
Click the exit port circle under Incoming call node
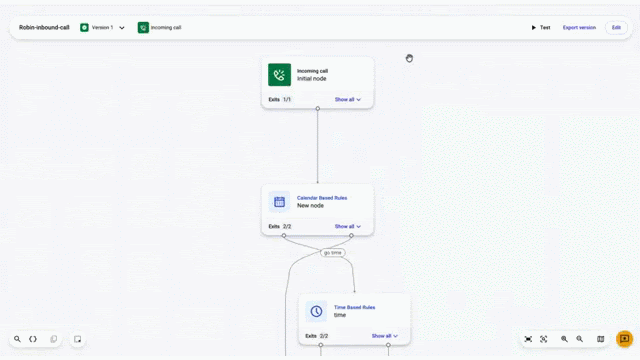(x=318, y=109)
